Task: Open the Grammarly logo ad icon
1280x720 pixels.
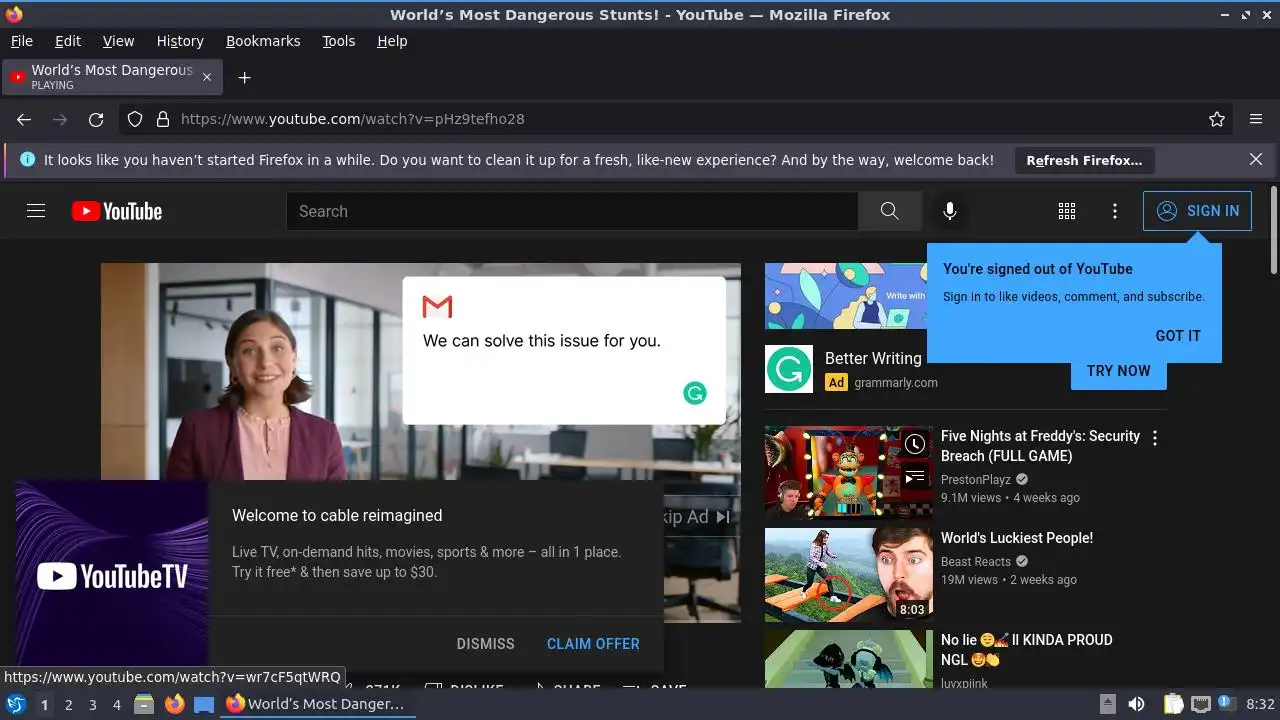Action: click(789, 369)
